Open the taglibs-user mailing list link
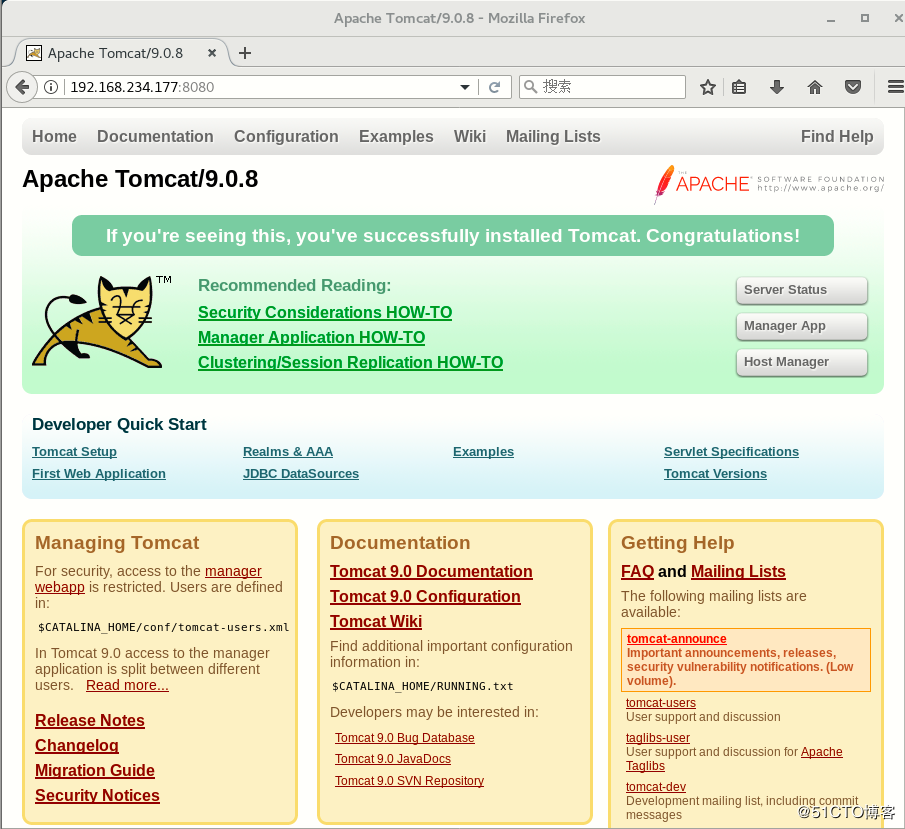This screenshot has height=829, width=905. (x=658, y=738)
